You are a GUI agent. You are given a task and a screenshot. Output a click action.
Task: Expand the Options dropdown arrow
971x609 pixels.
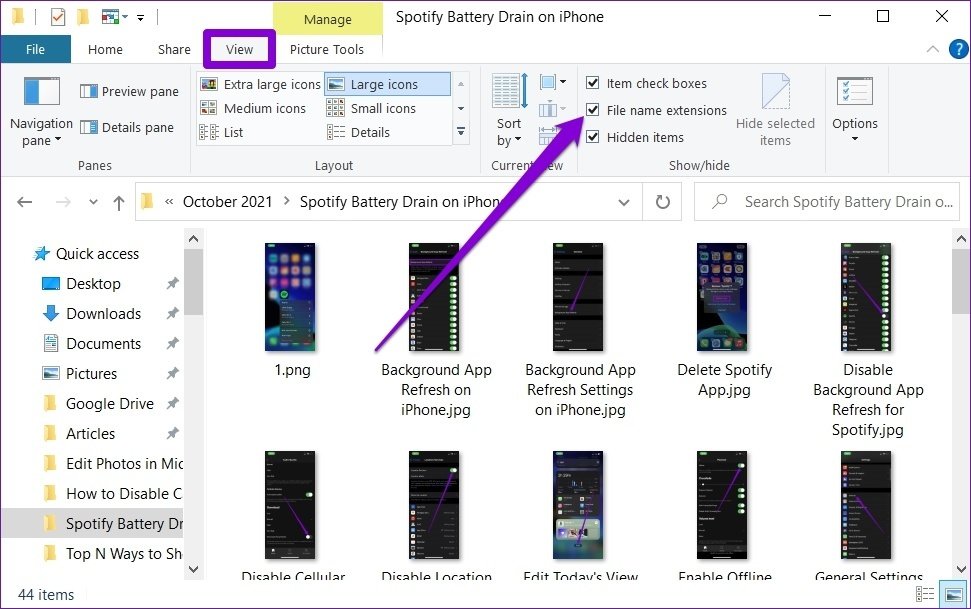pyautogui.click(x=855, y=139)
